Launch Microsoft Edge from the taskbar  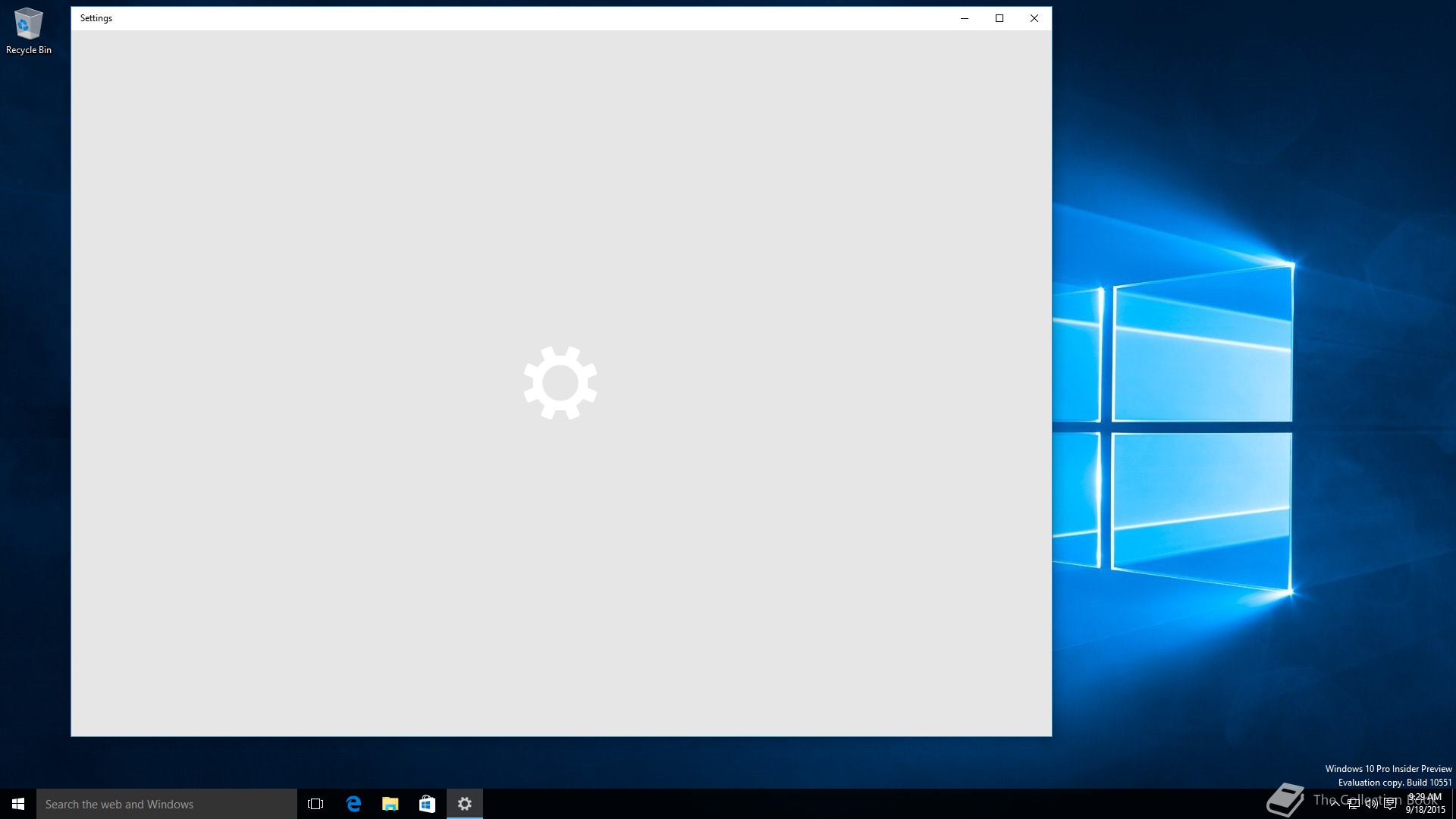(353, 804)
